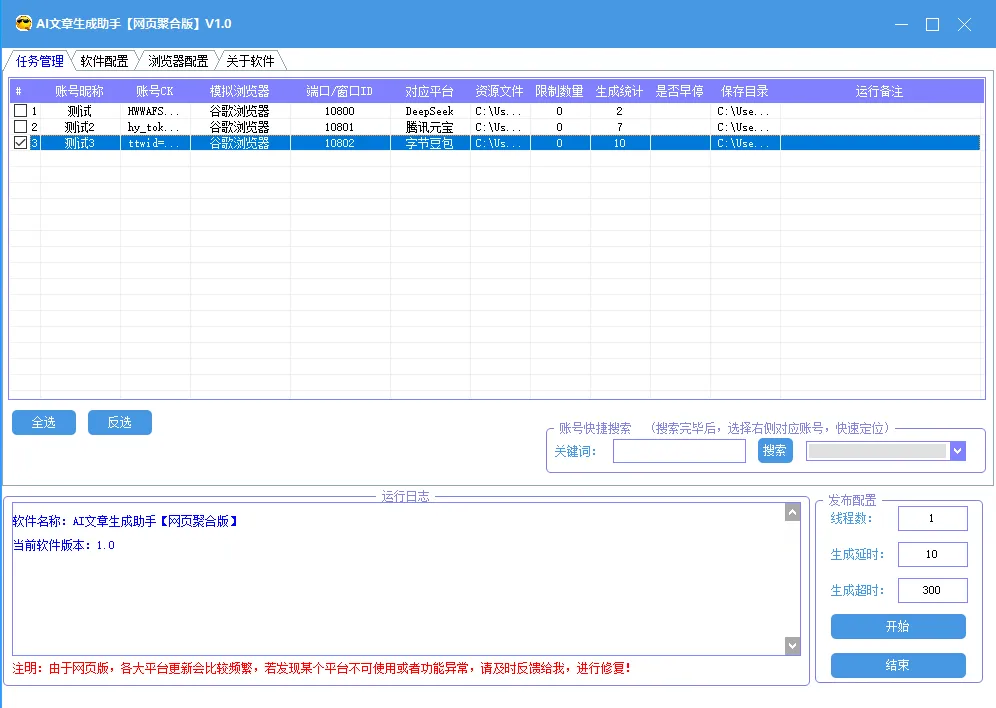
Task: Click the 端口/窗口ID column header
Action: [x=339, y=91]
